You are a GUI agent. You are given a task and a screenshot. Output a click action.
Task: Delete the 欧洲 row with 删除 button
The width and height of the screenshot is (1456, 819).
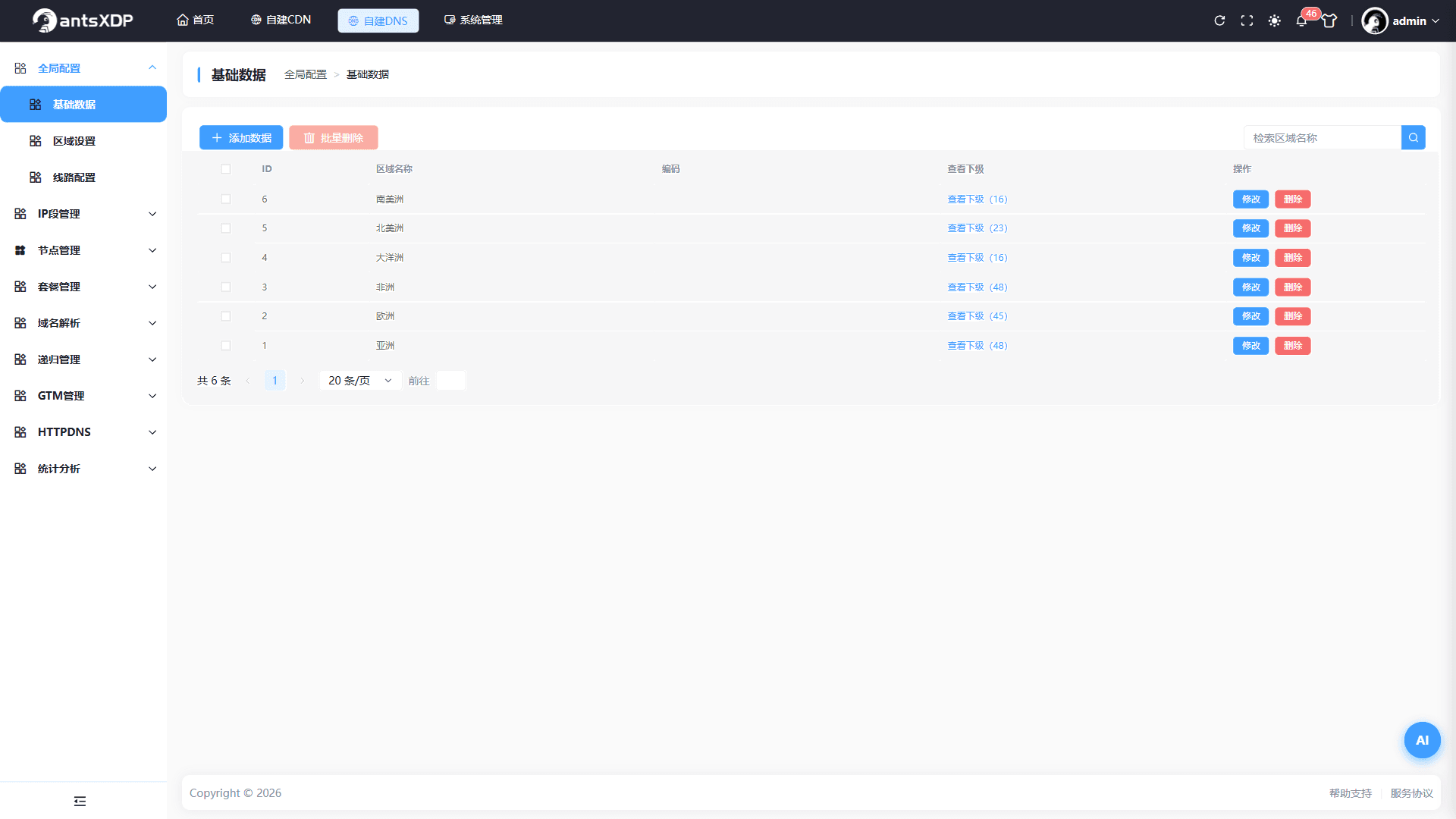pyautogui.click(x=1293, y=316)
